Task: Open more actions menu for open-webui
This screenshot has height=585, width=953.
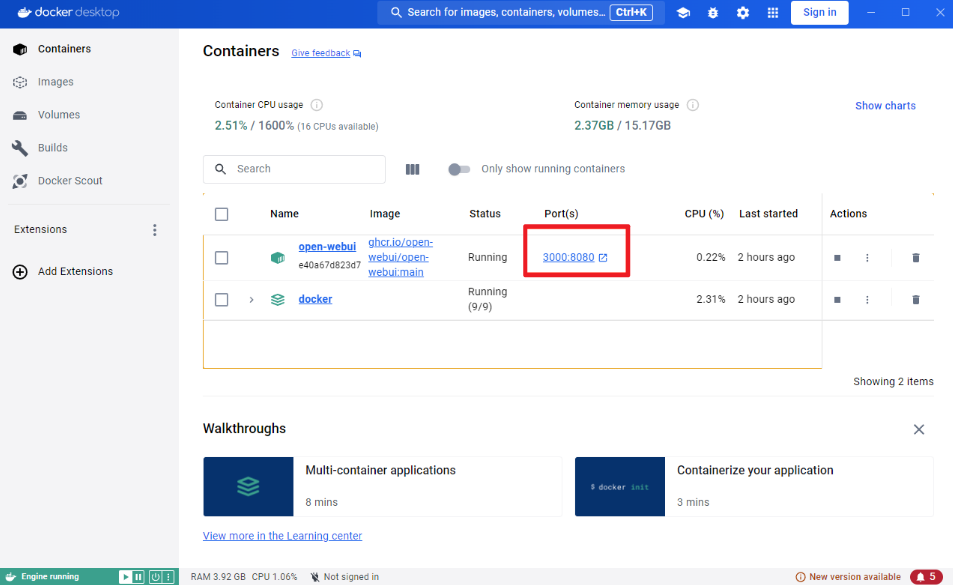Action: (867, 258)
